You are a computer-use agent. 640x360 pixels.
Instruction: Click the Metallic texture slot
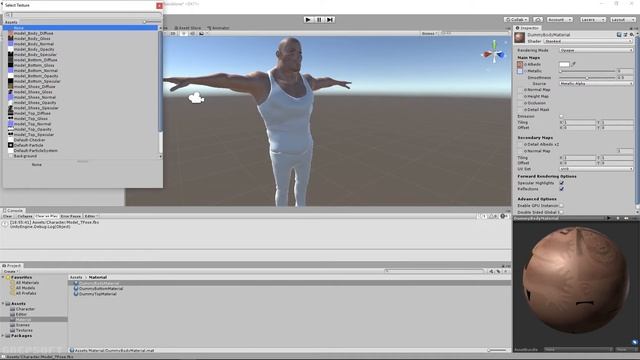coord(520,71)
